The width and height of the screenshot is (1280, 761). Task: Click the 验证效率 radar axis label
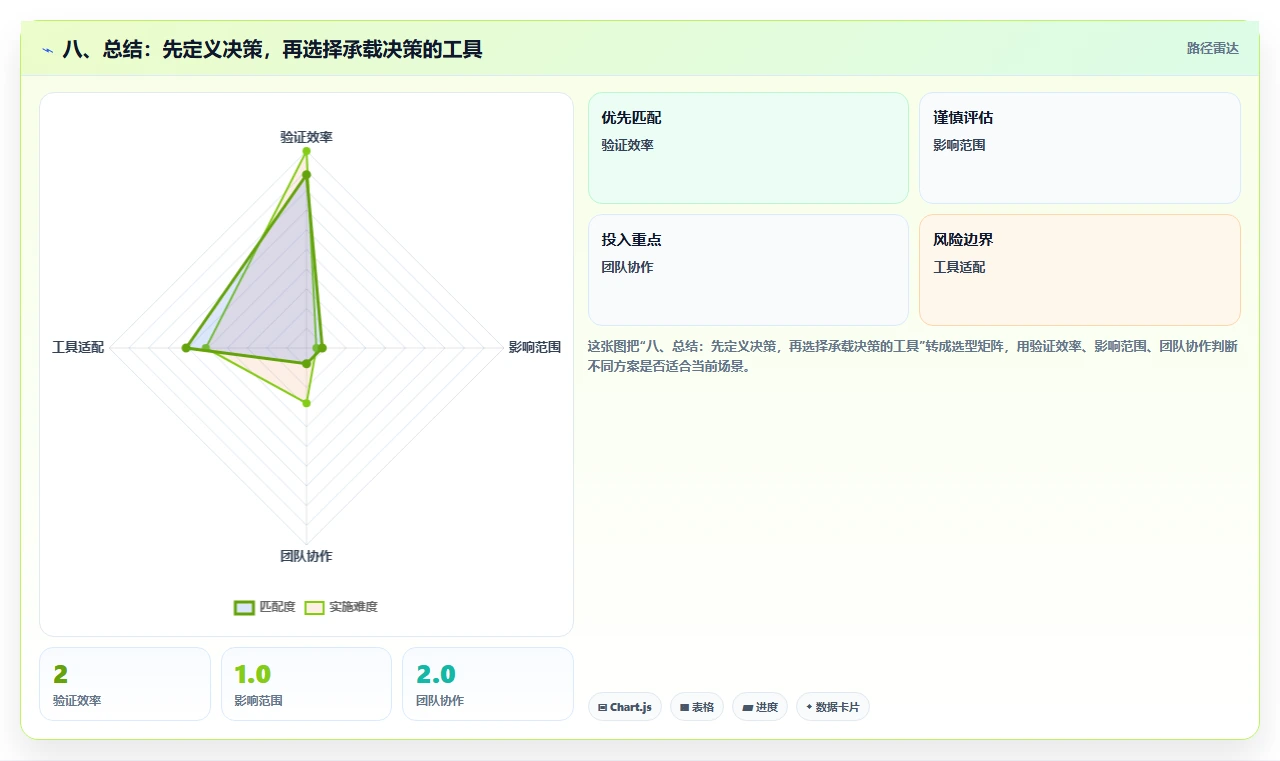[x=306, y=137]
